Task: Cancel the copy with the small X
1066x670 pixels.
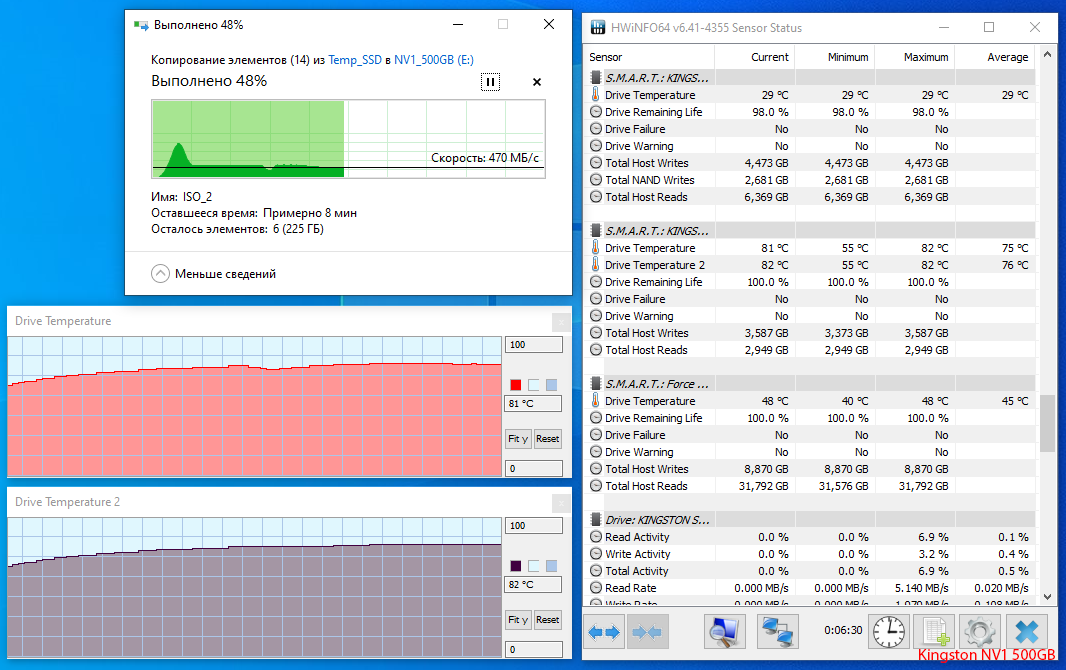Action: click(536, 82)
